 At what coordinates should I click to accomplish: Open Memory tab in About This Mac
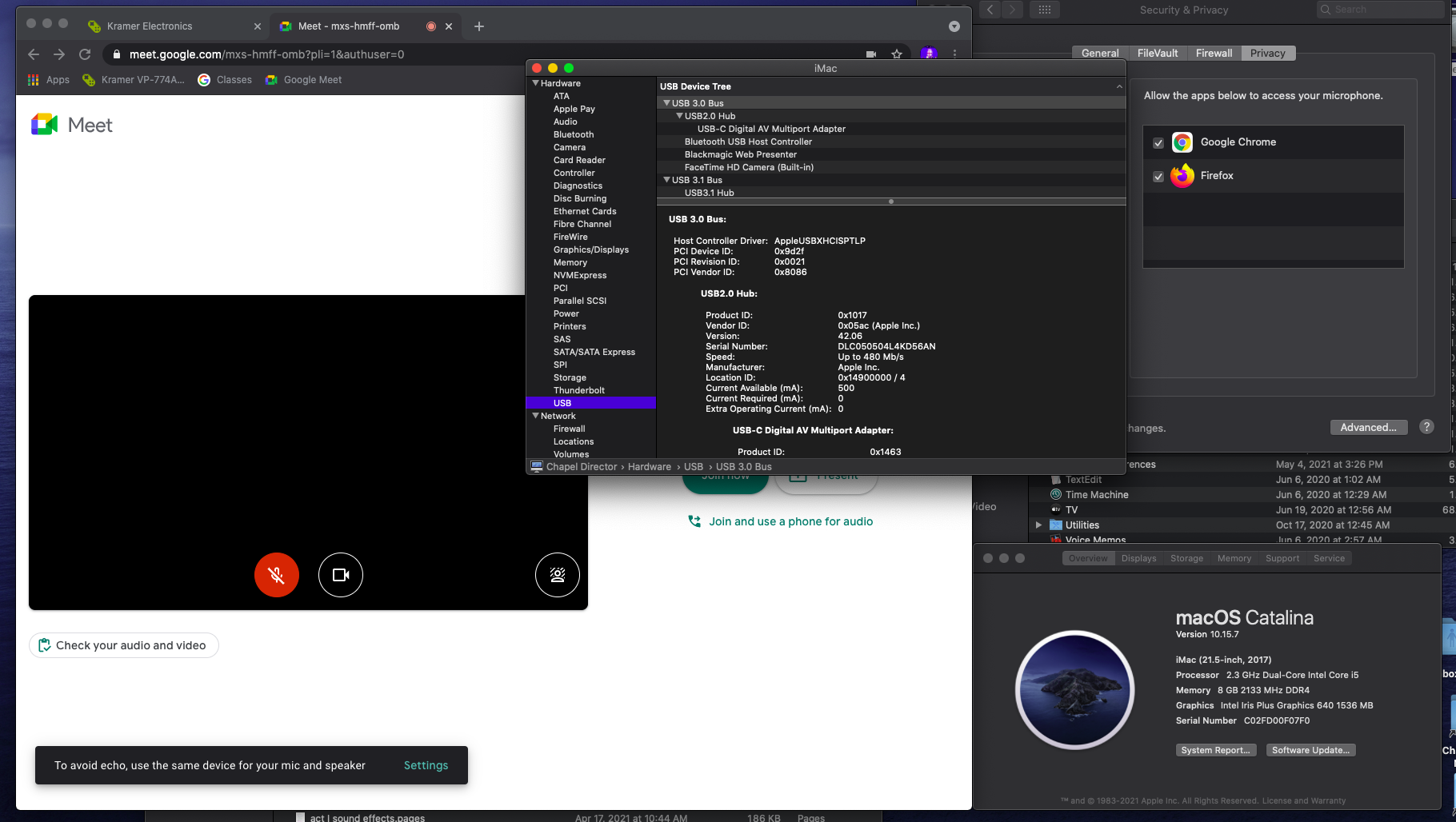click(x=1234, y=559)
